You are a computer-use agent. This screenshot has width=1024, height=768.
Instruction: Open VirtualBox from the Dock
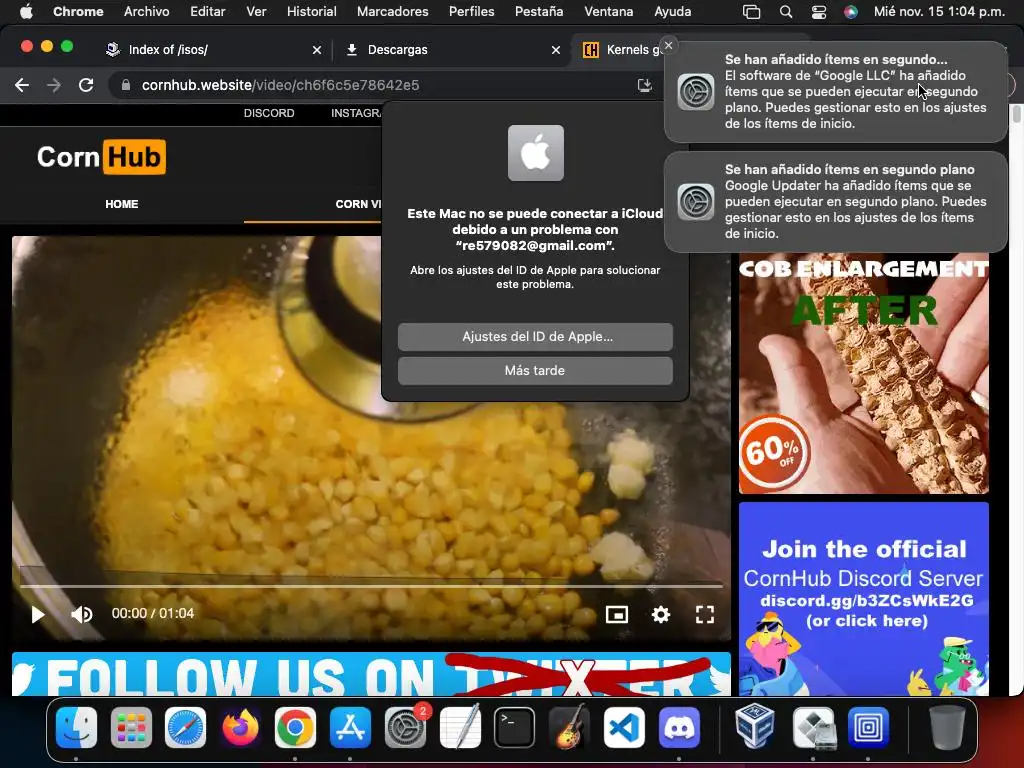point(755,727)
